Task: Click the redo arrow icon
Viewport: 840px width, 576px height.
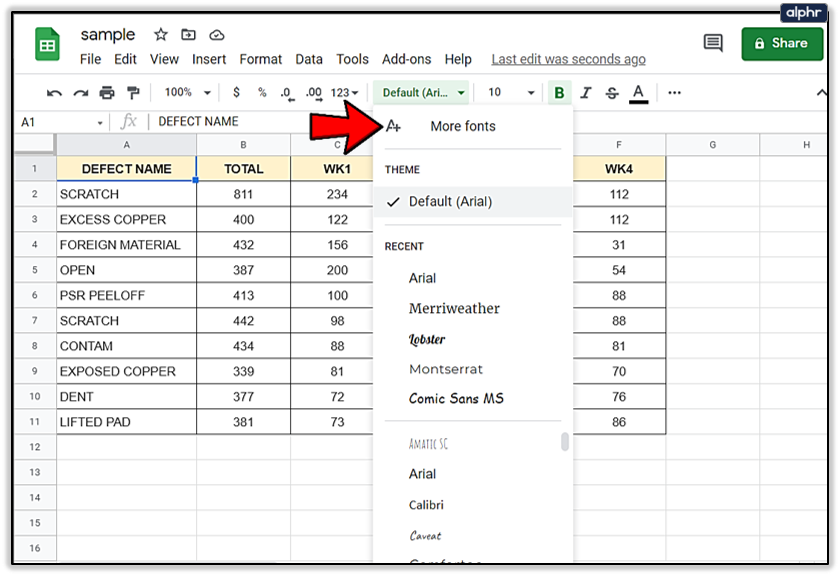Action: coord(80,93)
